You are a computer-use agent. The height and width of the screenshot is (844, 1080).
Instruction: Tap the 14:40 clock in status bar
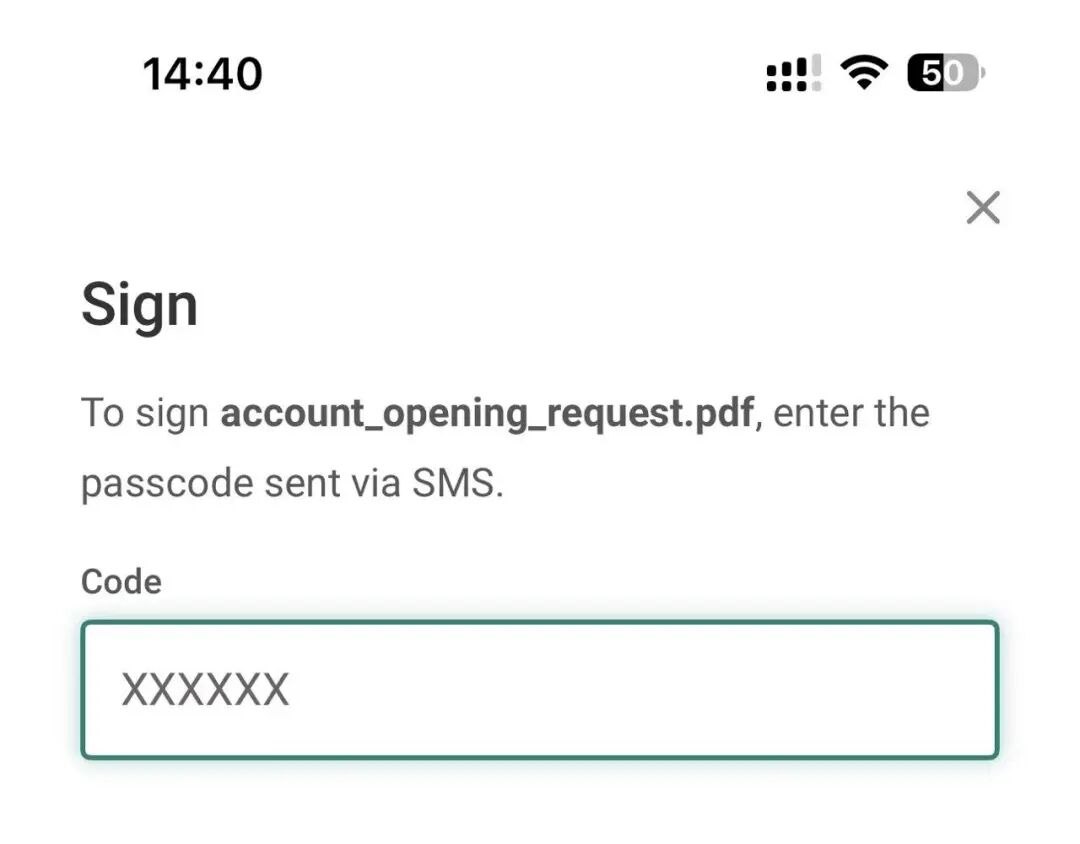click(x=203, y=74)
